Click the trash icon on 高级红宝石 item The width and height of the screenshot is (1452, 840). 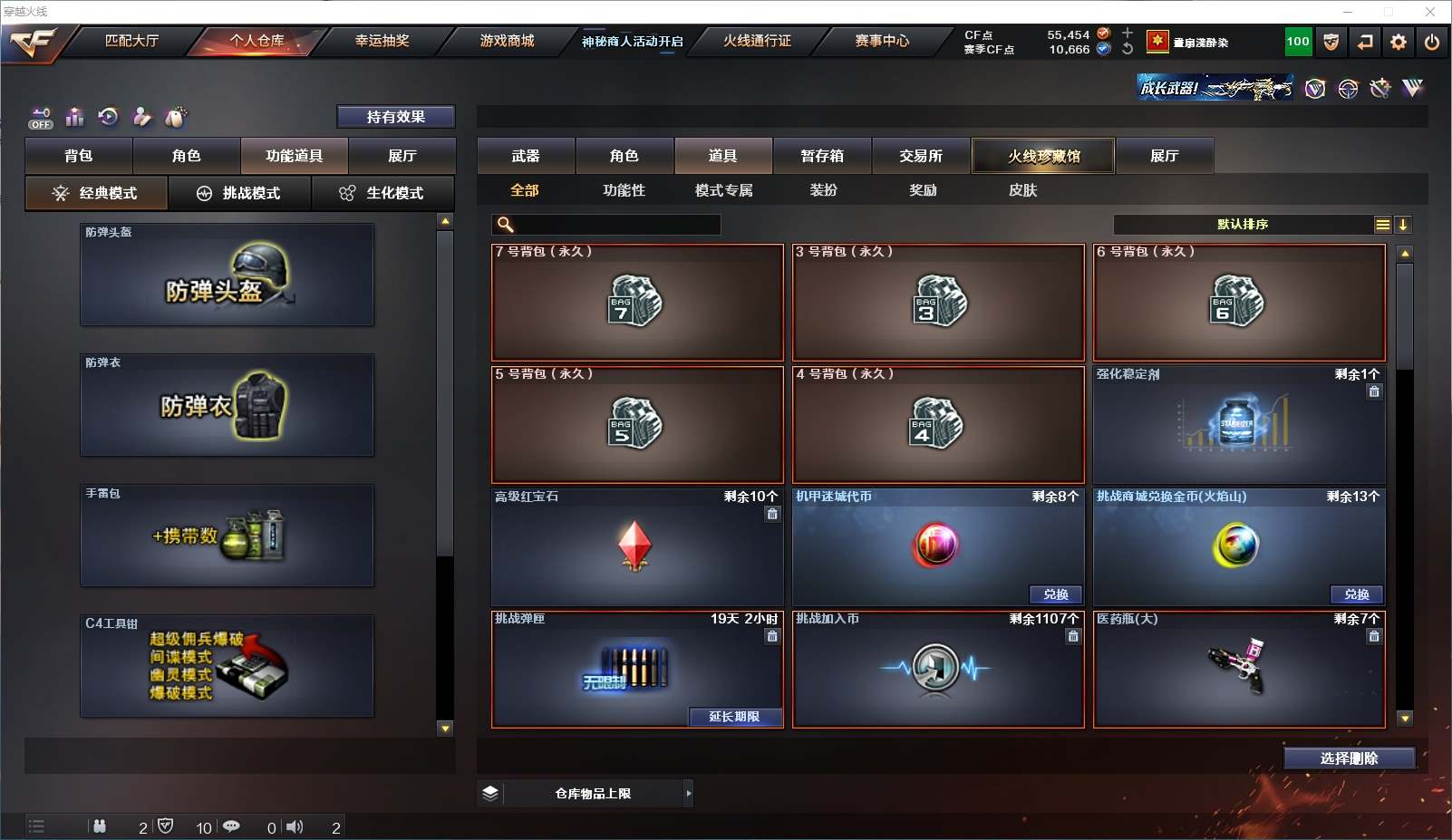(772, 514)
